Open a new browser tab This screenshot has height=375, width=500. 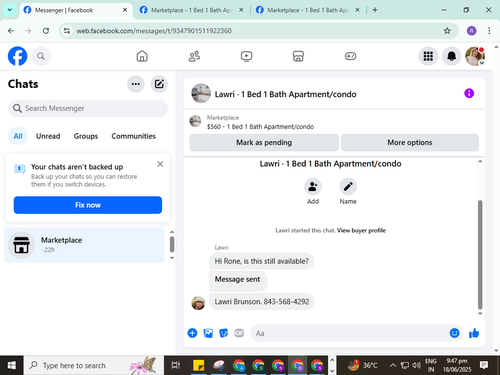pyautogui.click(x=375, y=10)
